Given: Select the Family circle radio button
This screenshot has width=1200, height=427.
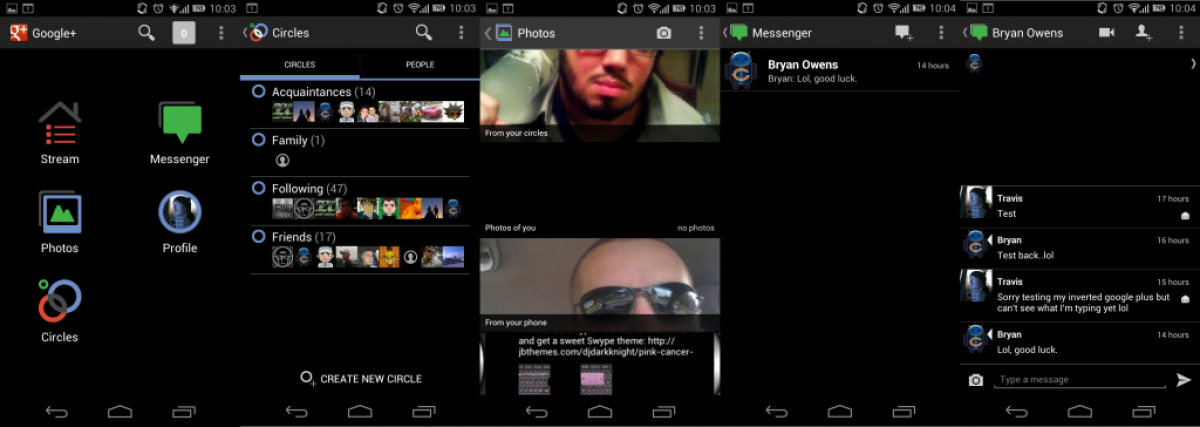Looking at the screenshot, I should pos(258,140).
